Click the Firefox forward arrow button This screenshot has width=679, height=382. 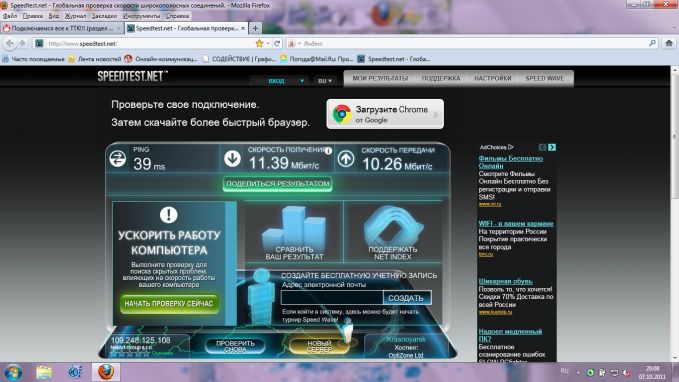[x=22, y=43]
